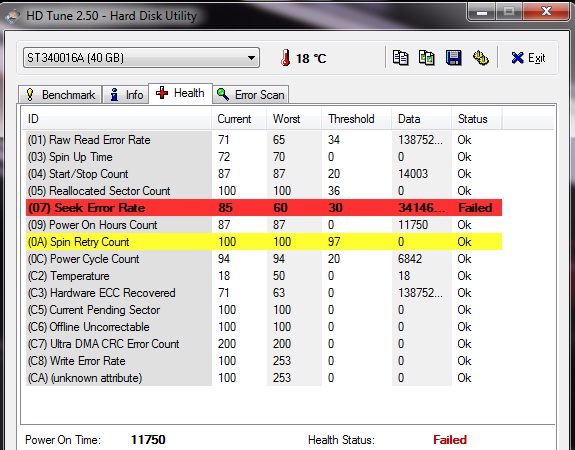
Task: Minimize the HD Tune window
Action: pyautogui.click(x=482, y=12)
